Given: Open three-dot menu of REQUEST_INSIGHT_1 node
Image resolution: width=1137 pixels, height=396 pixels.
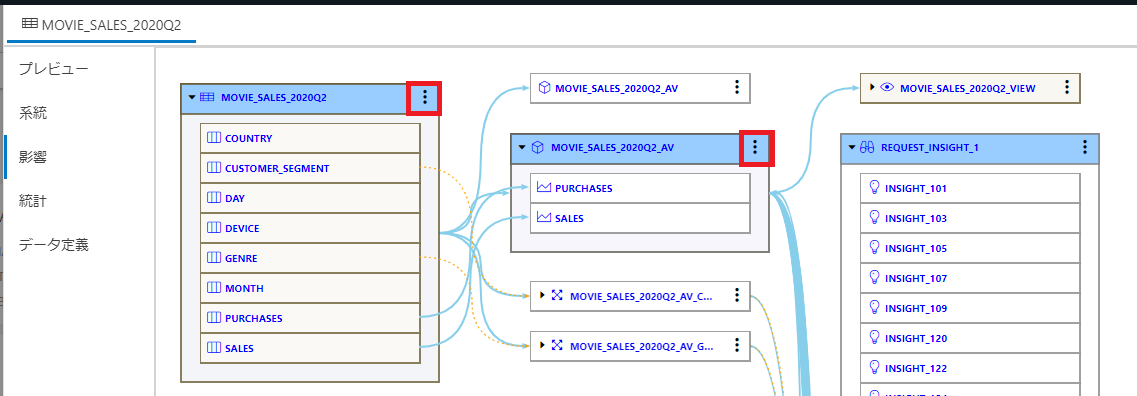Looking at the screenshot, I should [x=1085, y=148].
